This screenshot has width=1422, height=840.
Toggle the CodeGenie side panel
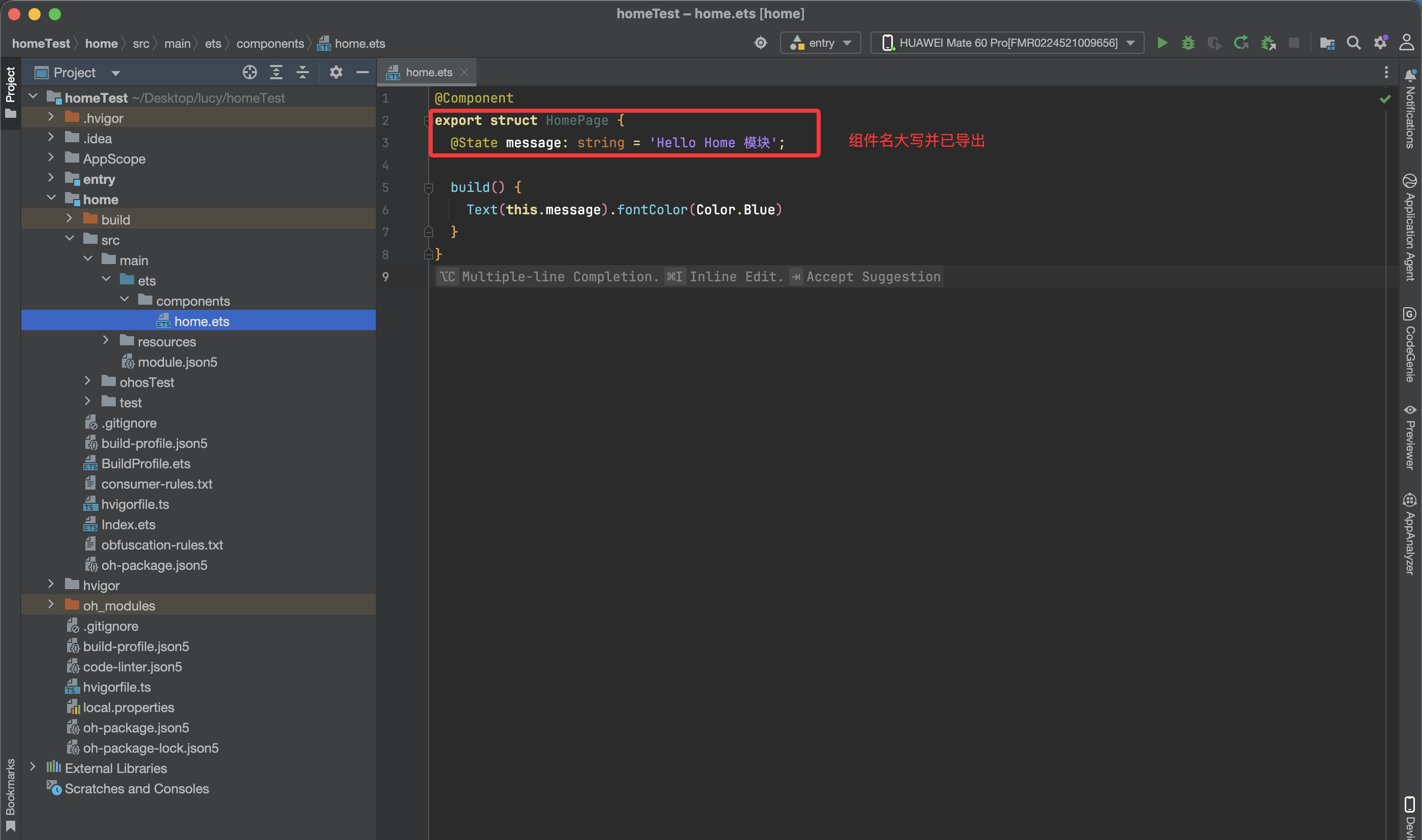(x=1409, y=345)
